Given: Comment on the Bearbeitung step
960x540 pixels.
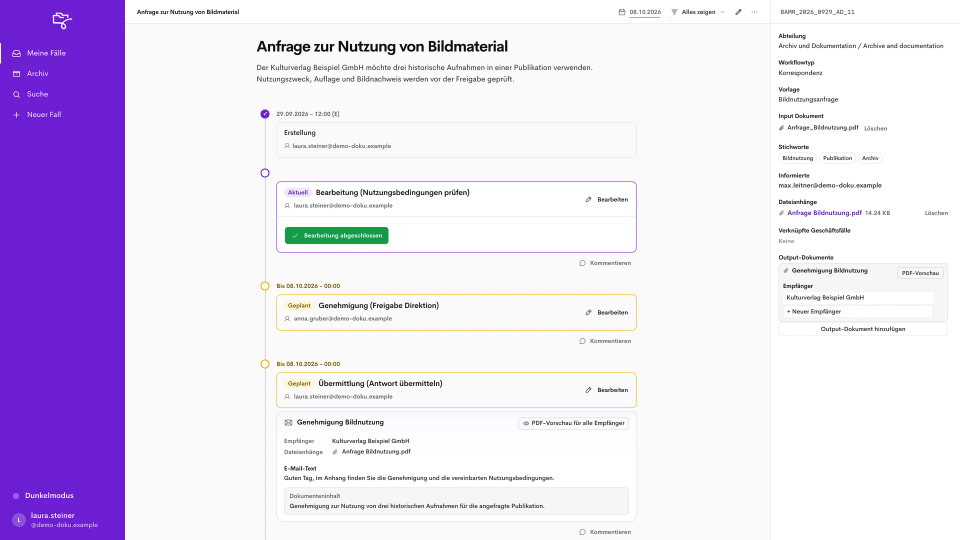Looking at the screenshot, I should point(605,263).
